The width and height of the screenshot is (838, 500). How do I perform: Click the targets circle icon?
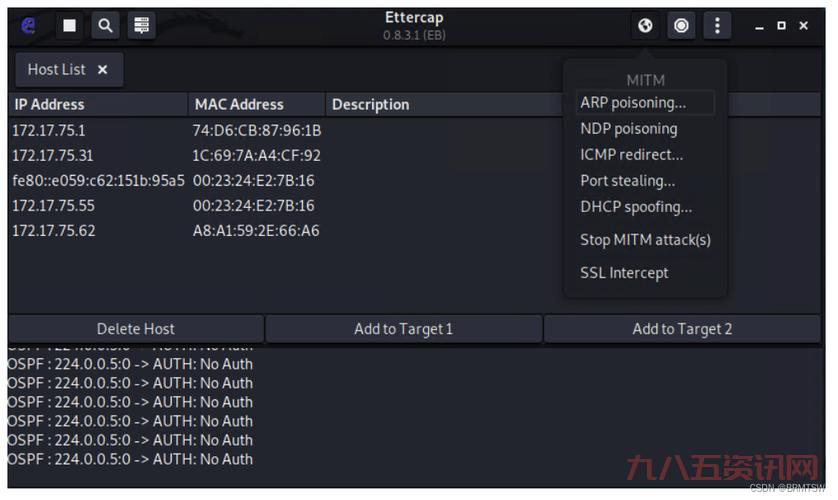pos(681,25)
